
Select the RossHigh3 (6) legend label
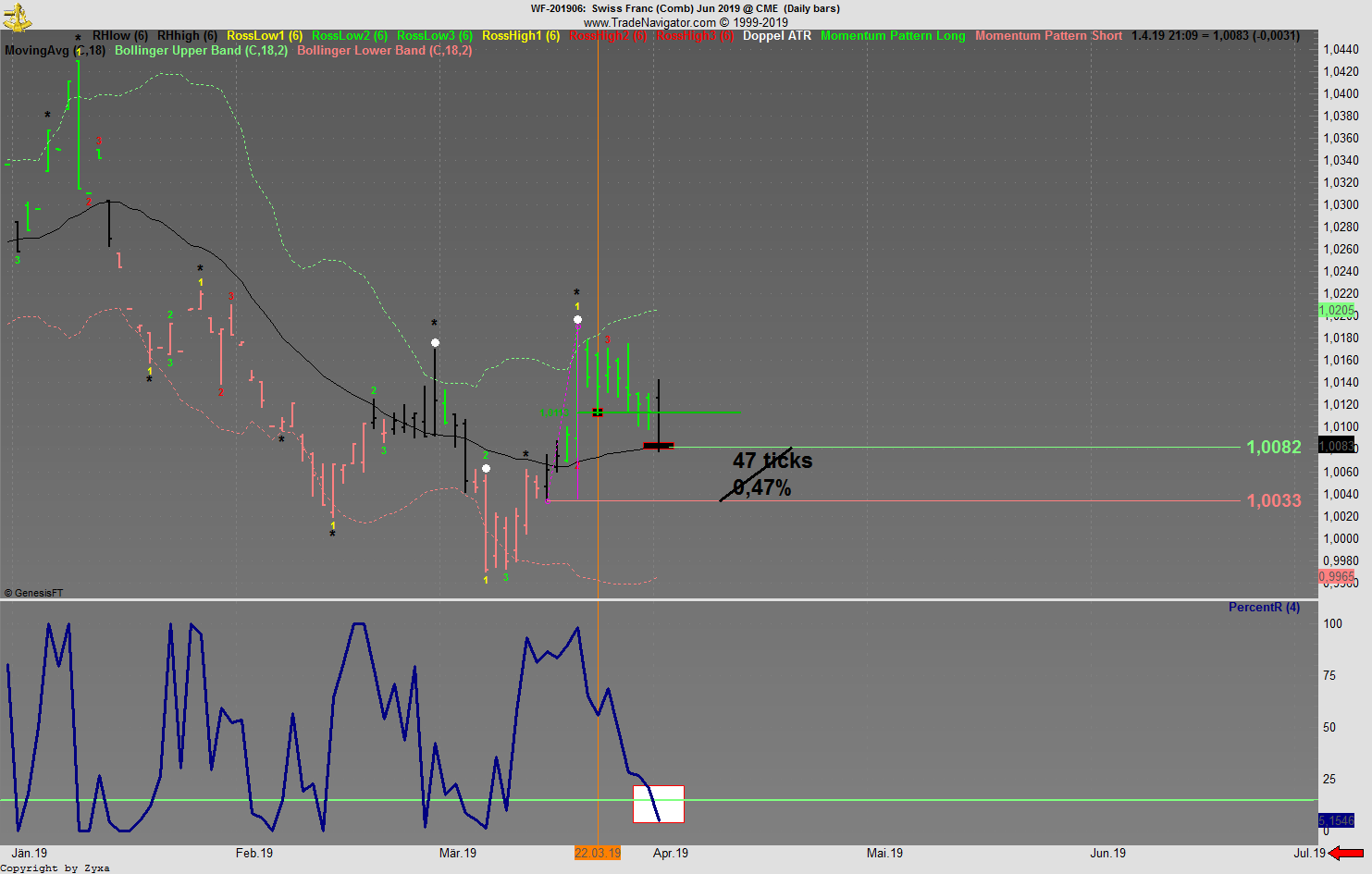click(695, 36)
